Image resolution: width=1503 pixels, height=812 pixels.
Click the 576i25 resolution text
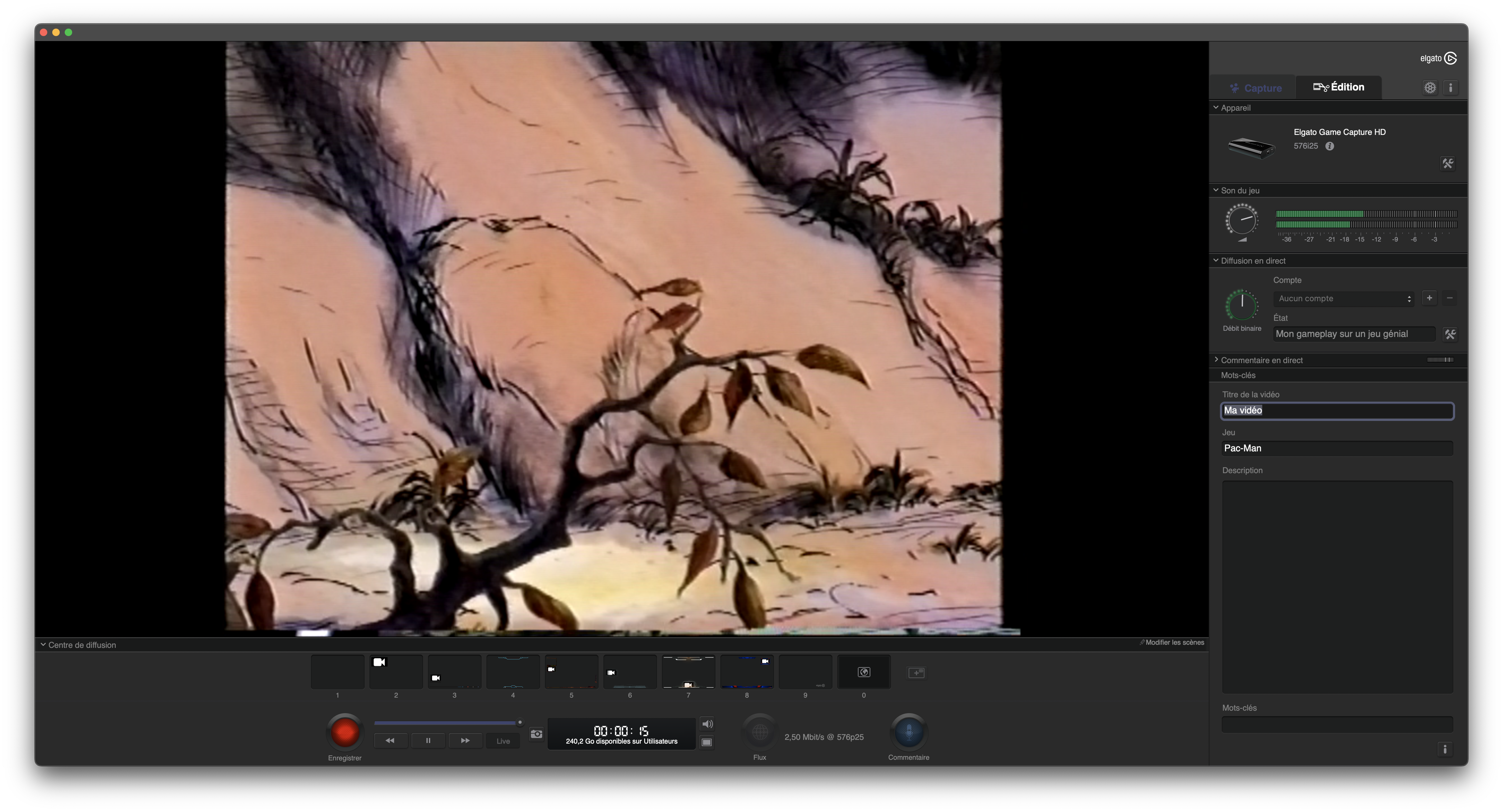[1306, 146]
